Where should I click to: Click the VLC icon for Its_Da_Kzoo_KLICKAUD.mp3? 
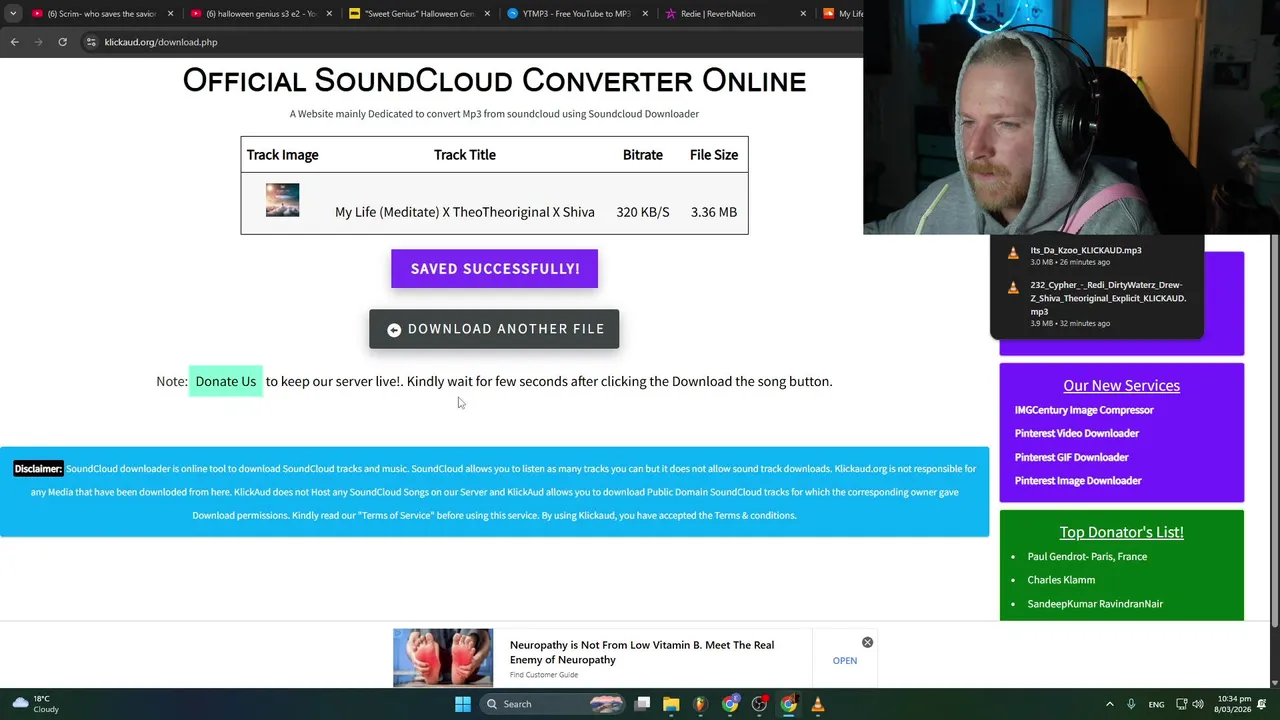click(x=1013, y=254)
